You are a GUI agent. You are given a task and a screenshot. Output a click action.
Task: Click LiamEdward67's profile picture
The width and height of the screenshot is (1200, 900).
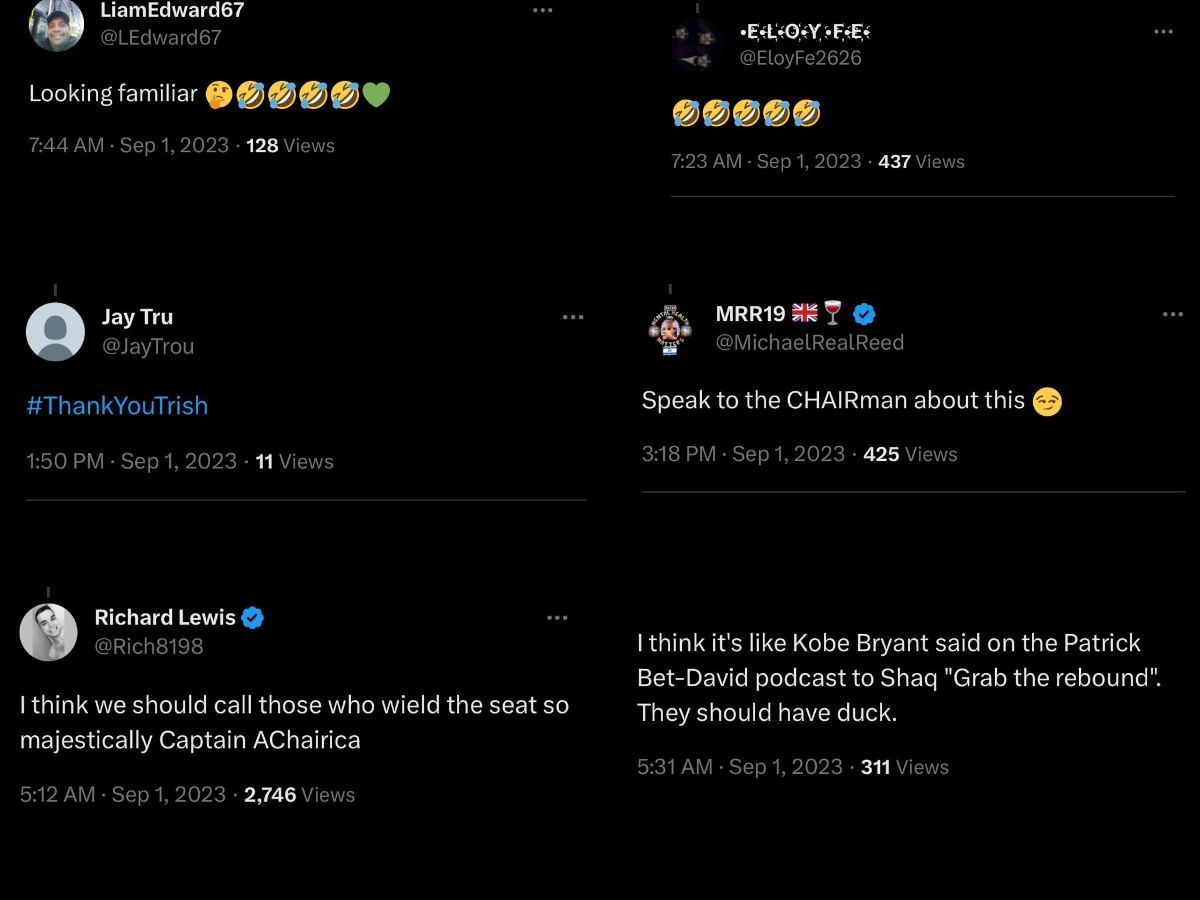point(56,24)
